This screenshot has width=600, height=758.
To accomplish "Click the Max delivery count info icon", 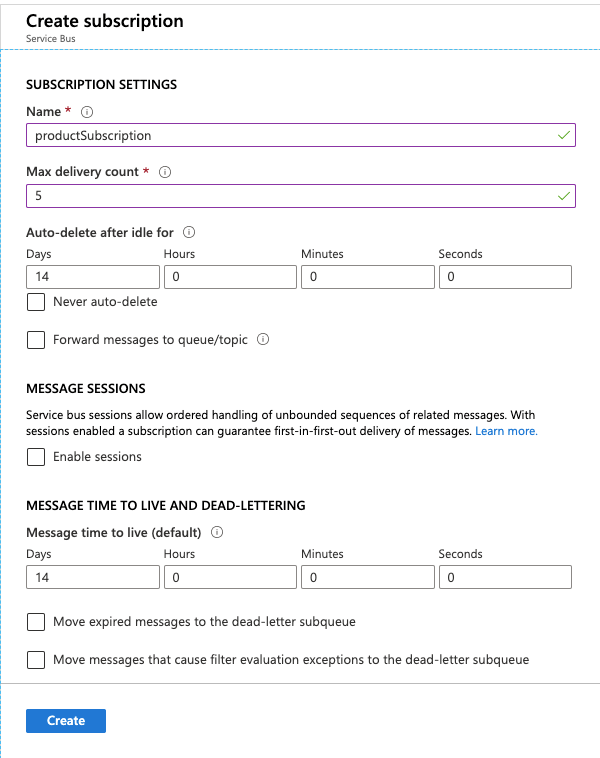I will tap(165, 172).
